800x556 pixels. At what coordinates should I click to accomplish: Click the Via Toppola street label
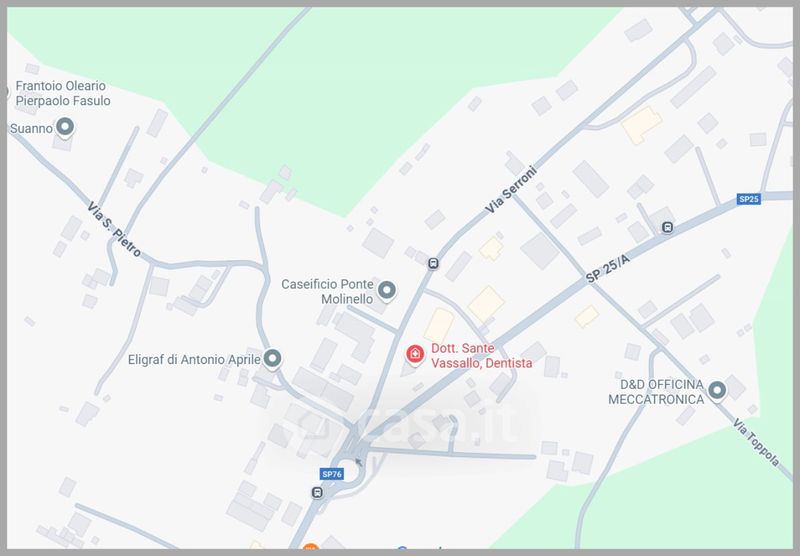(756, 442)
